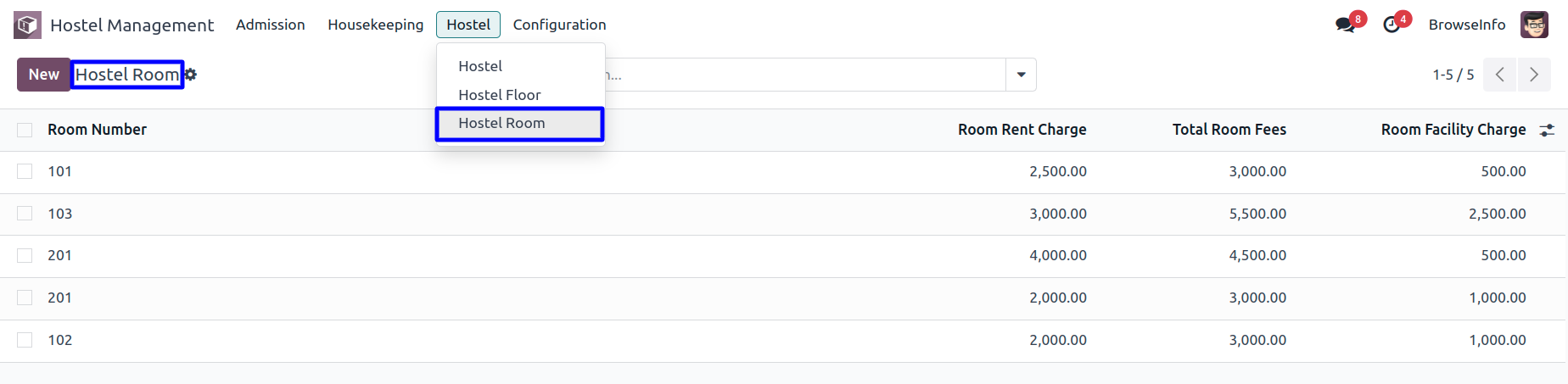
Task: Click the pager counter 1-5 / 5
Action: point(1453,75)
